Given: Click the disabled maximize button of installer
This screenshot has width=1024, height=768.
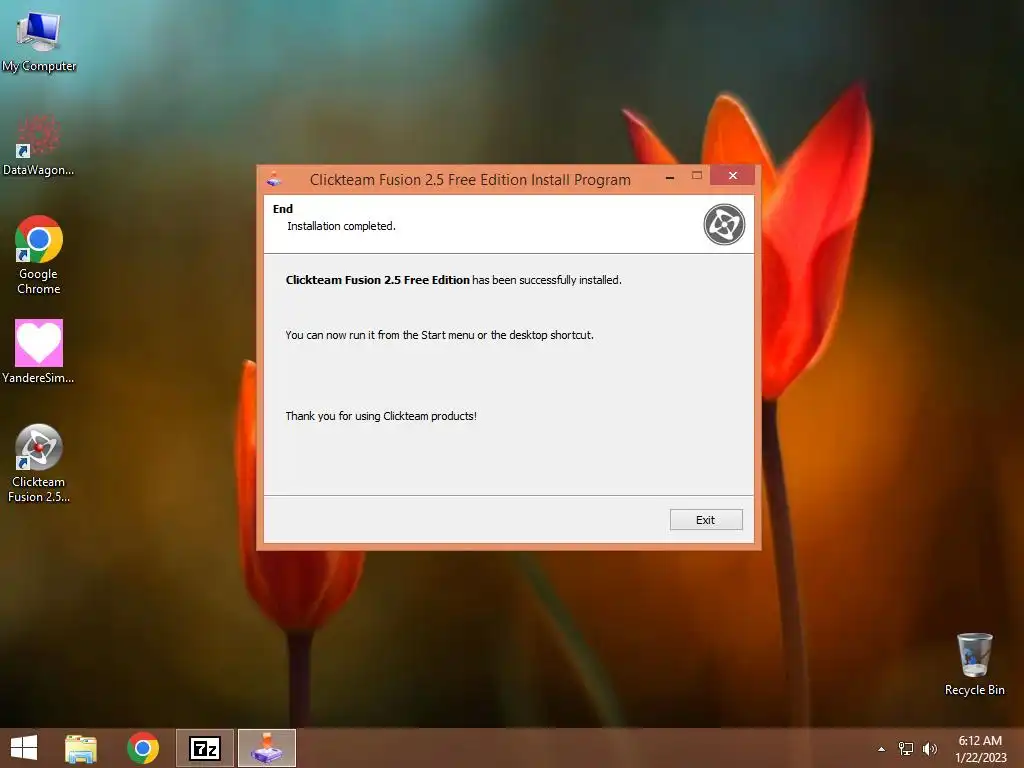Looking at the screenshot, I should pos(697,176).
